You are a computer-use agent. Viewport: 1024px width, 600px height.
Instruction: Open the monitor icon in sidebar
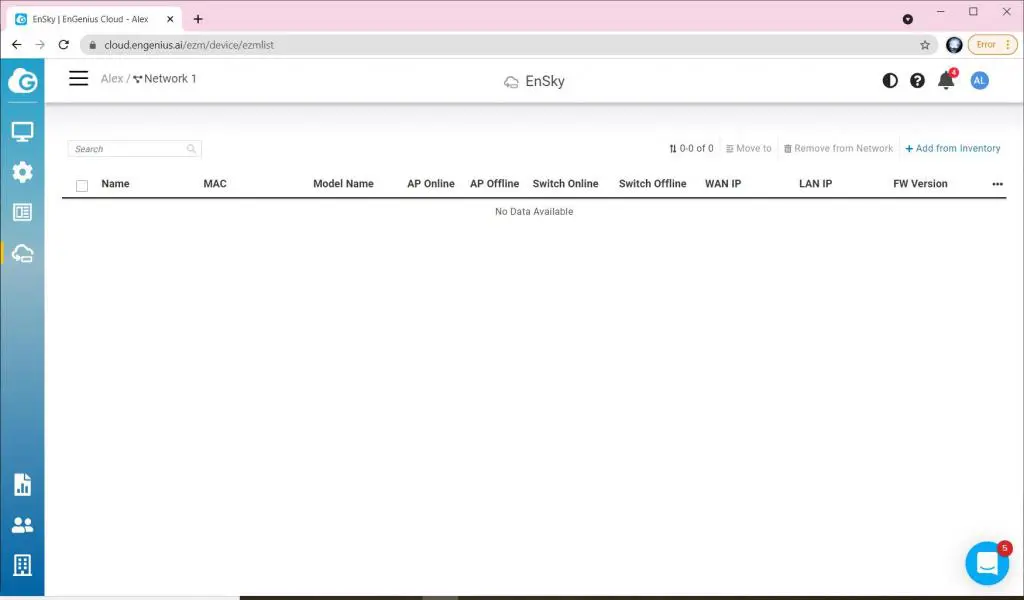[22, 132]
